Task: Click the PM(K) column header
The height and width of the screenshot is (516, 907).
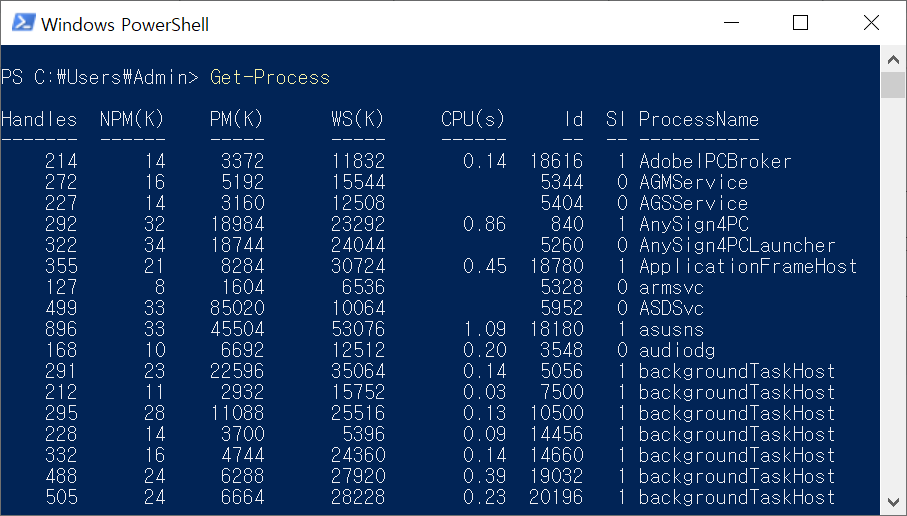Action: tap(236, 120)
